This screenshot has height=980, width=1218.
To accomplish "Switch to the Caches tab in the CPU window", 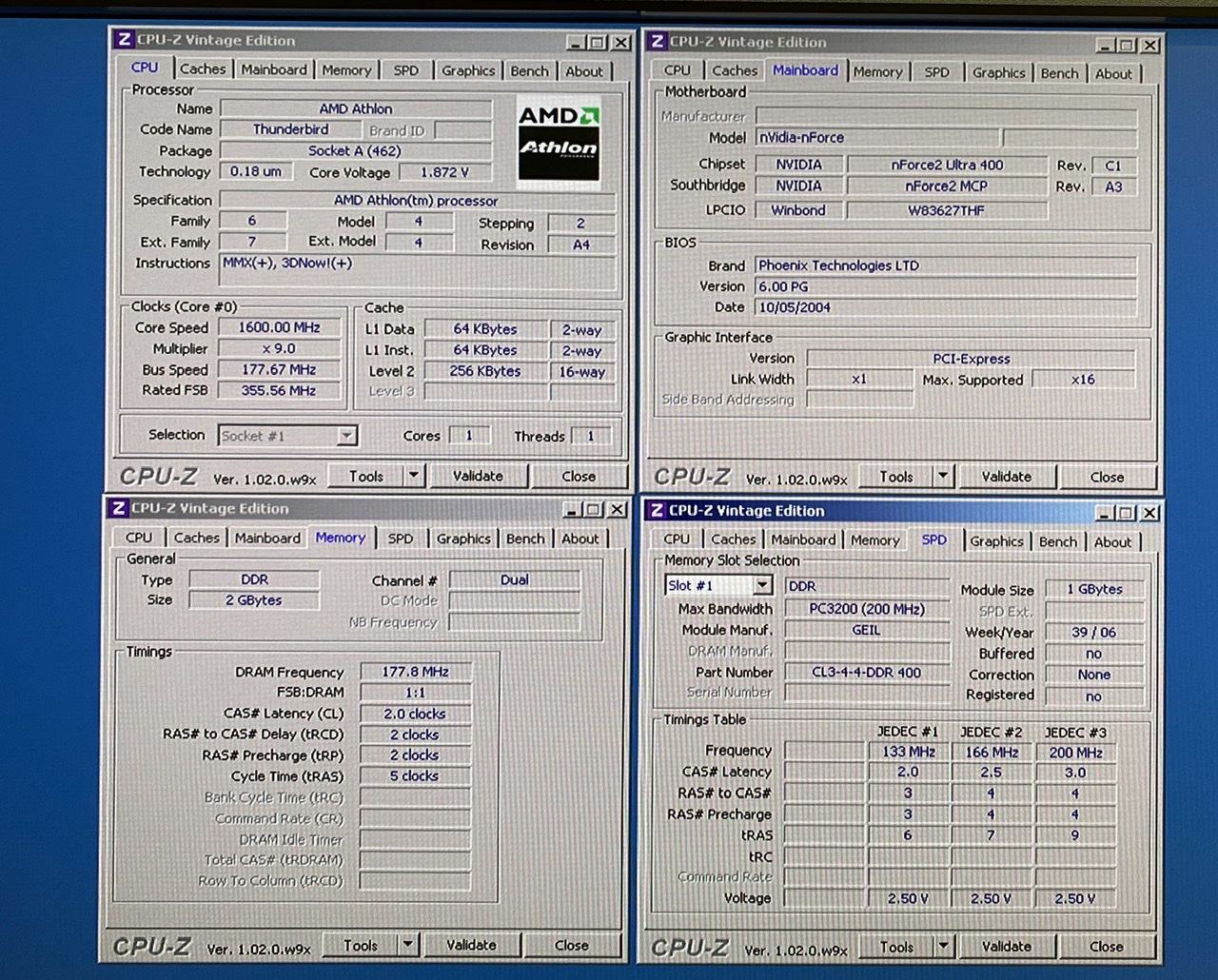I will click(203, 69).
